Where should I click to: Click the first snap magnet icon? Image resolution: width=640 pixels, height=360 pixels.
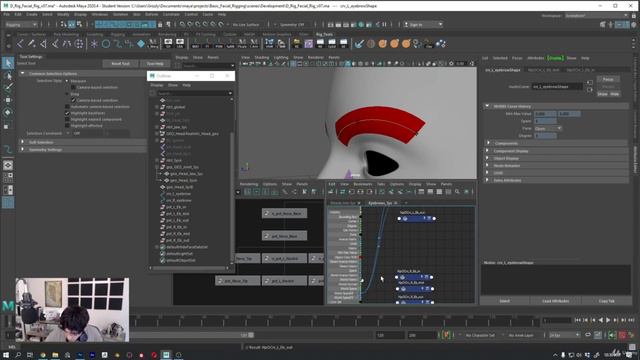coord(182,24)
